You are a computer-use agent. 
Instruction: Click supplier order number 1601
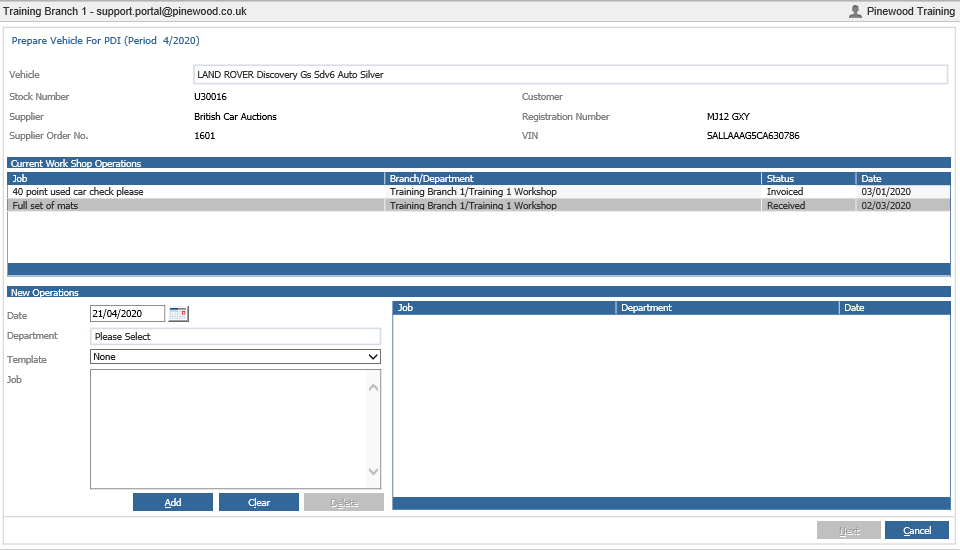pyautogui.click(x=204, y=136)
